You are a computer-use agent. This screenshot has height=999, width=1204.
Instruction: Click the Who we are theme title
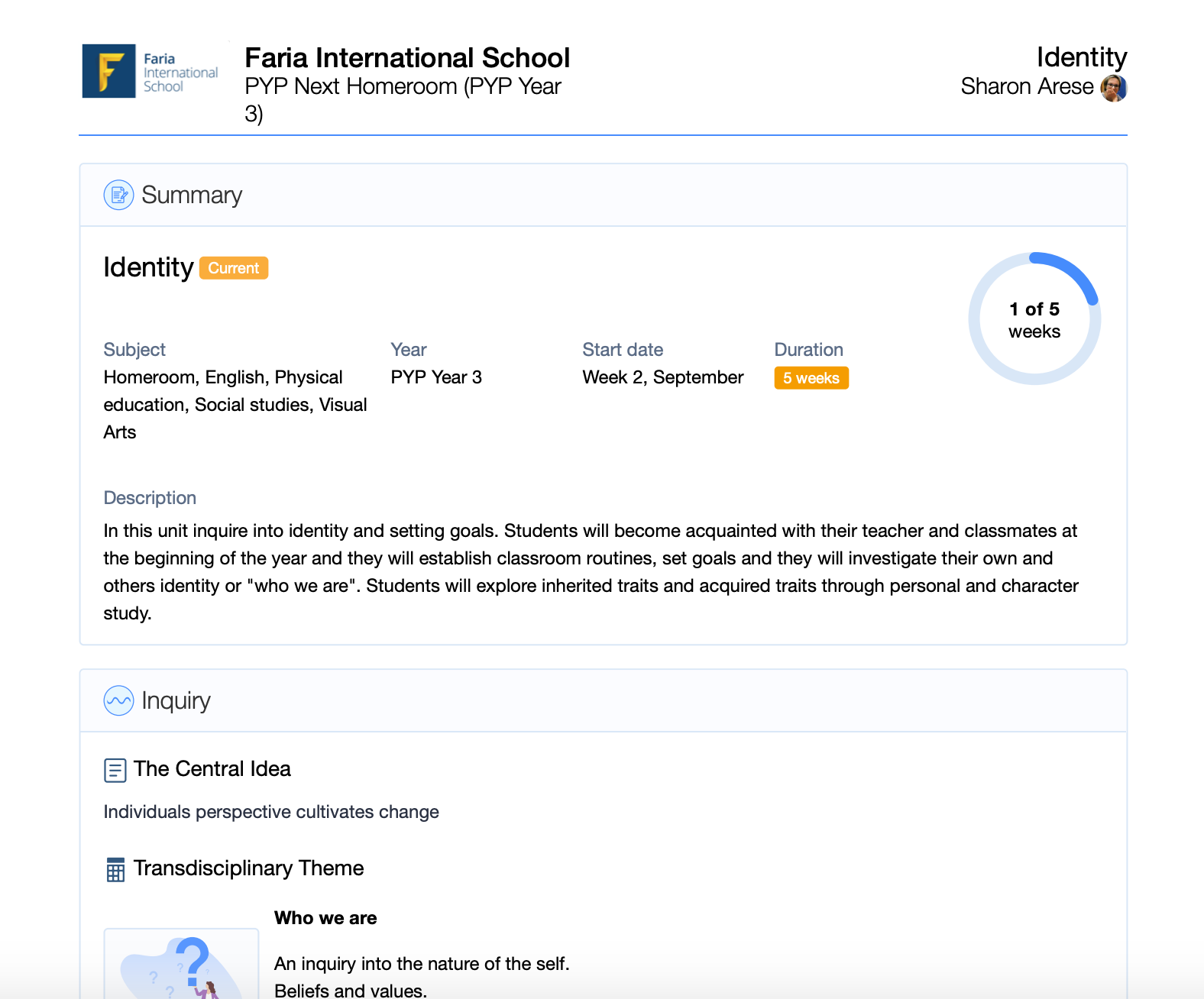[325, 918]
